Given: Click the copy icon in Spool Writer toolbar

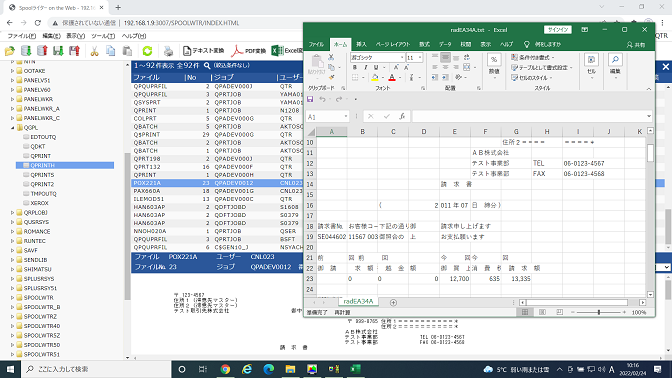Looking at the screenshot, I should tap(111, 51).
